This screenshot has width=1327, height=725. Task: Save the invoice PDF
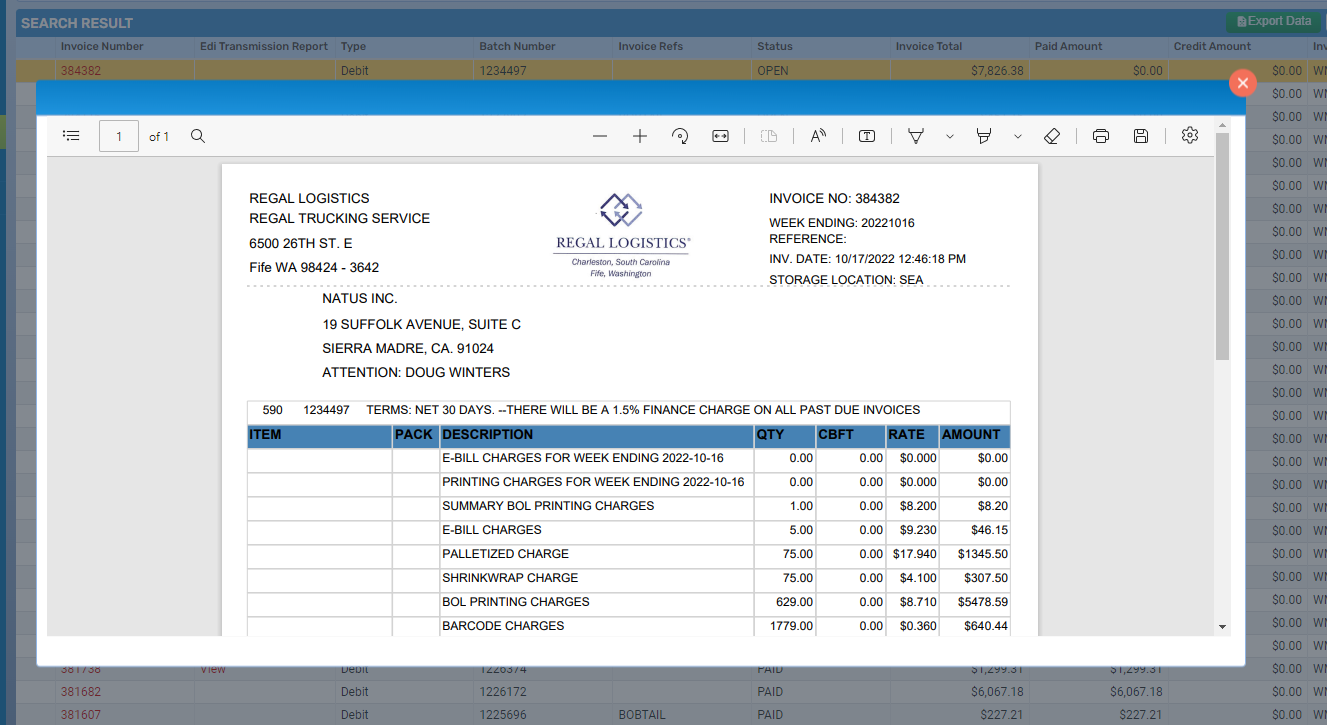(x=1141, y=136)
